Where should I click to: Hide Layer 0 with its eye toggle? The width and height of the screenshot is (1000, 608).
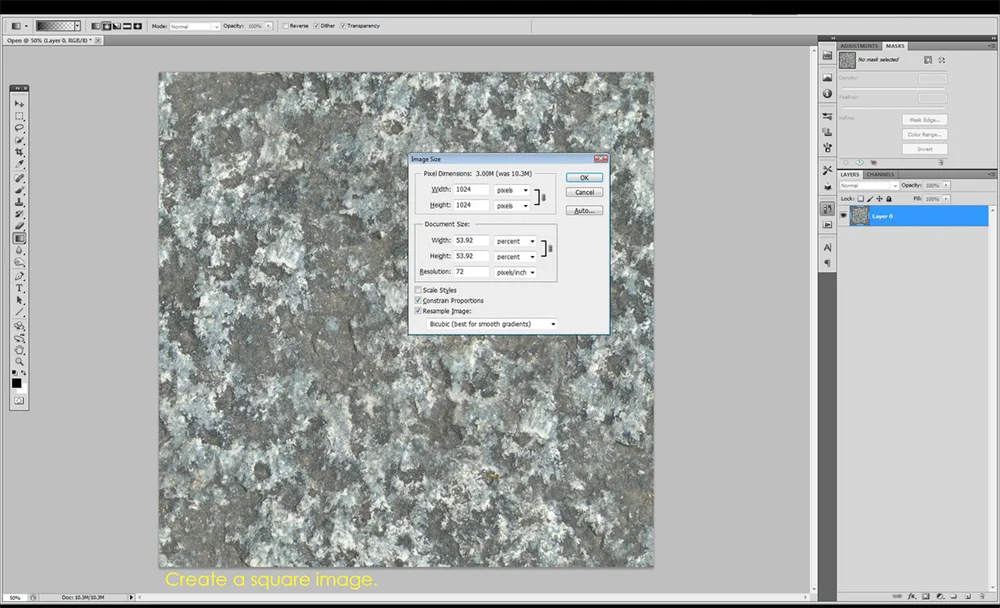(842, 216)
